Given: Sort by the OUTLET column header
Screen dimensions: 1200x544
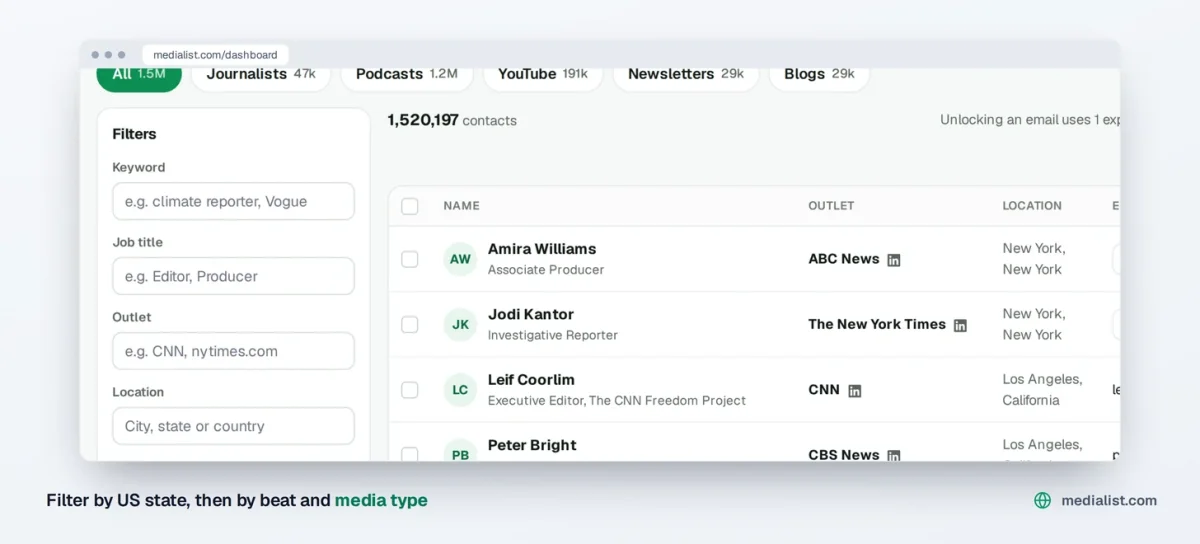Looking at the screenshot, I should click(x=831, y=206).
